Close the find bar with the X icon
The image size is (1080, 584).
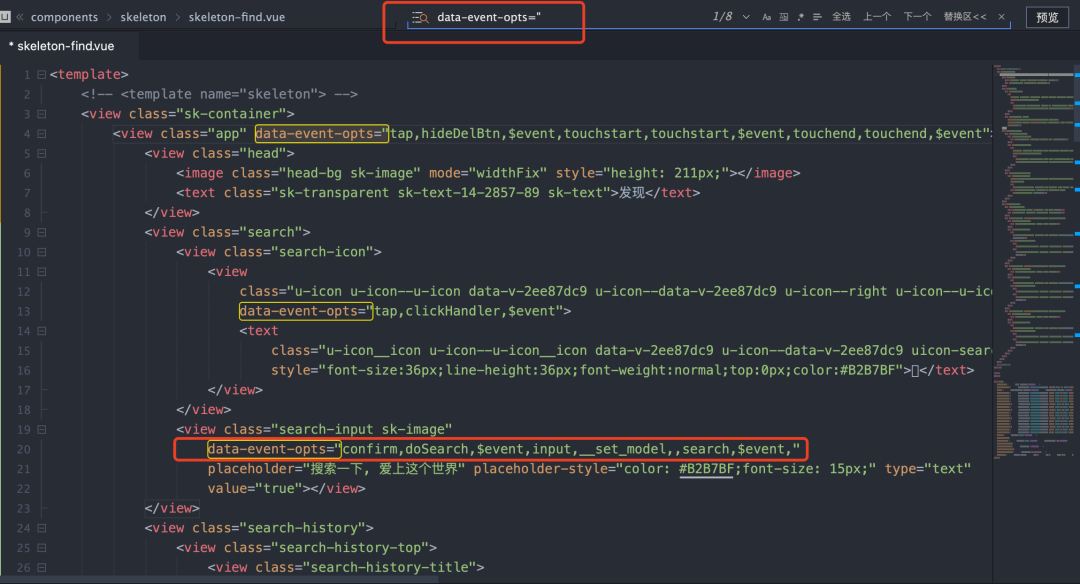tap(1002, 17)
